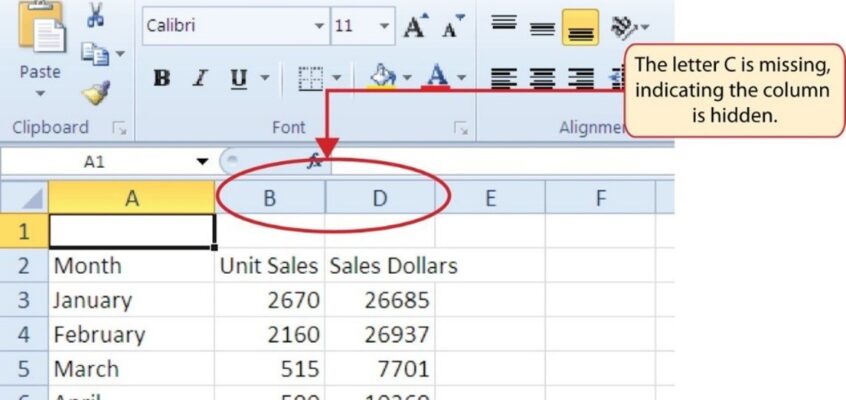
Task: Select row 5 header
Action: tap(24, 369)
